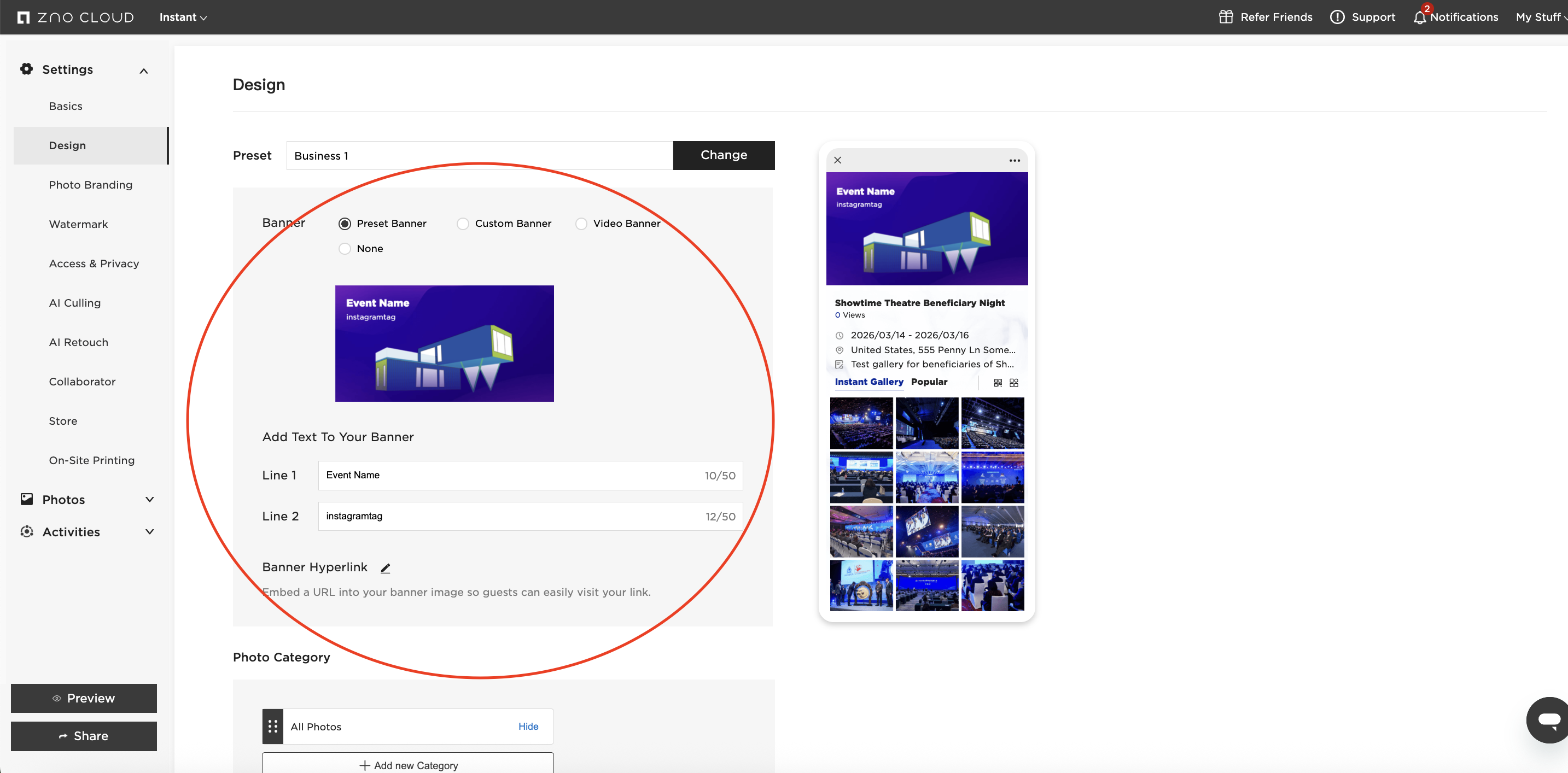Click the Notifications bell icon

[x=1419, y=17]
